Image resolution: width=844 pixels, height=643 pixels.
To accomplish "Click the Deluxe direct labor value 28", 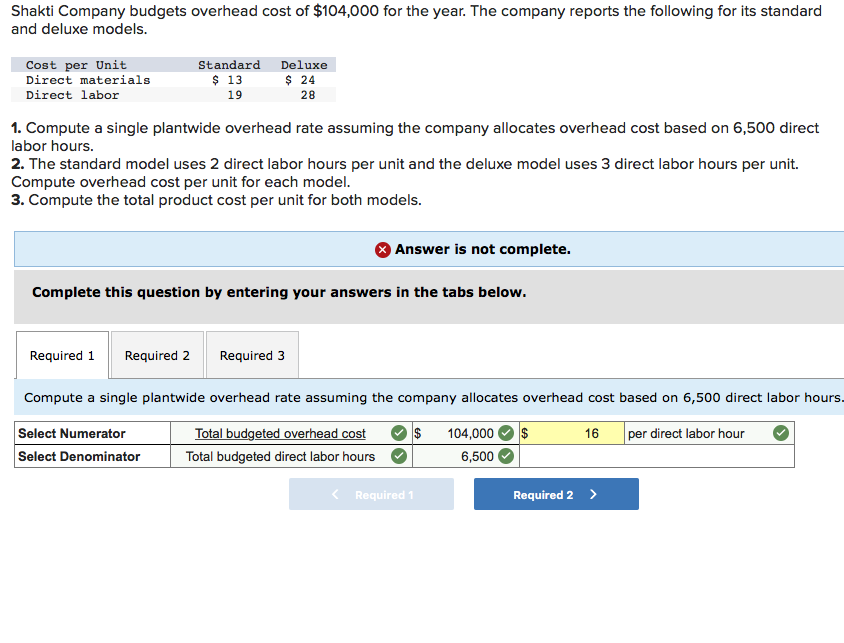I will tap(308, 95).
